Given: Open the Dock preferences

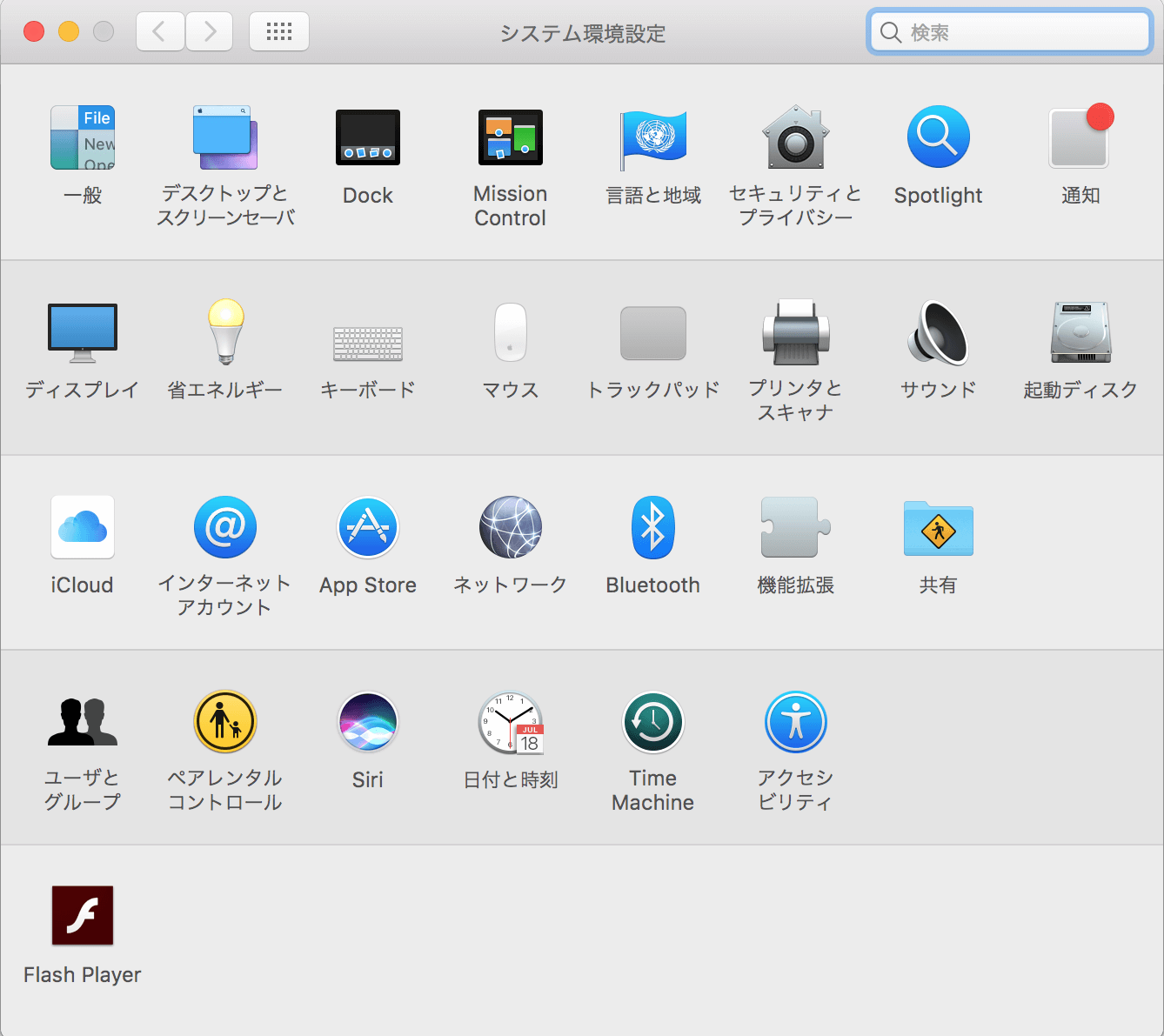Looking at the screenshot, I should point(367,137).
